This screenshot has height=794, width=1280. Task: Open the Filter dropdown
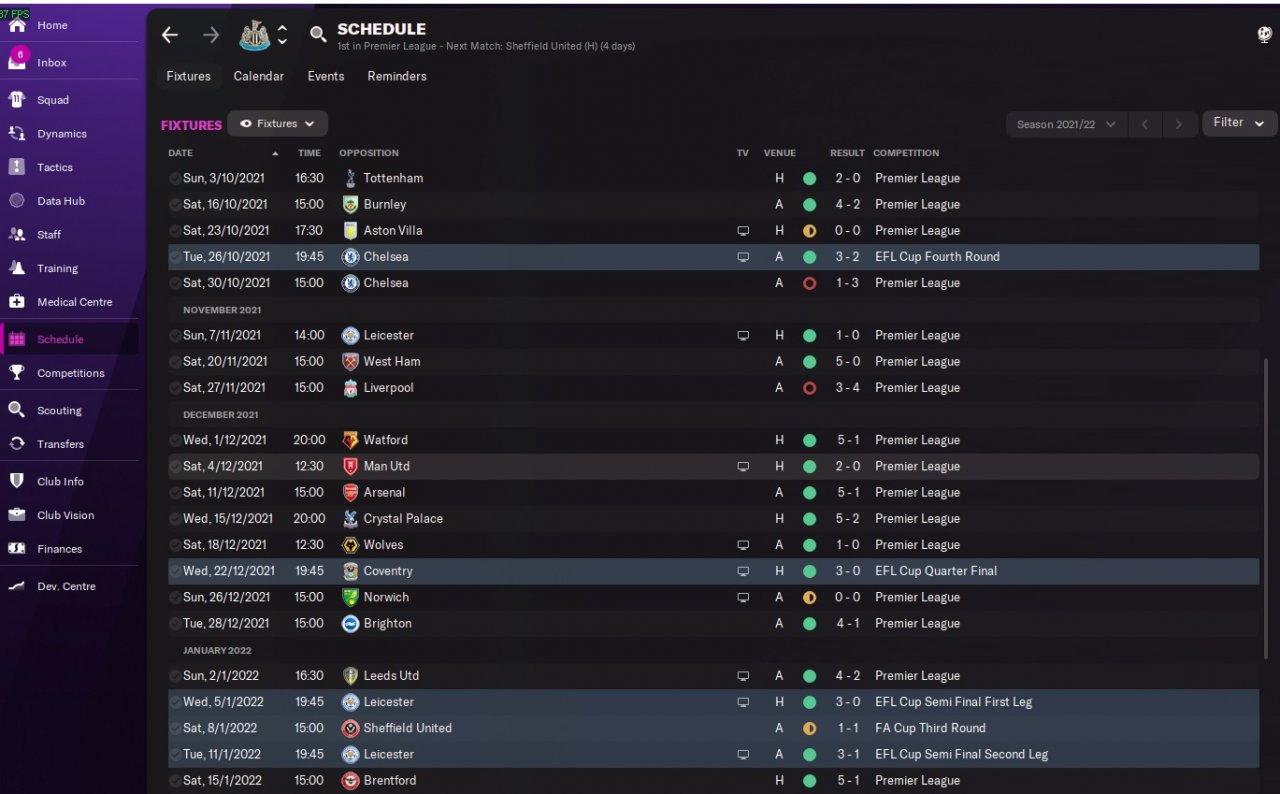pyautogui.click(x=1239, y=123)
